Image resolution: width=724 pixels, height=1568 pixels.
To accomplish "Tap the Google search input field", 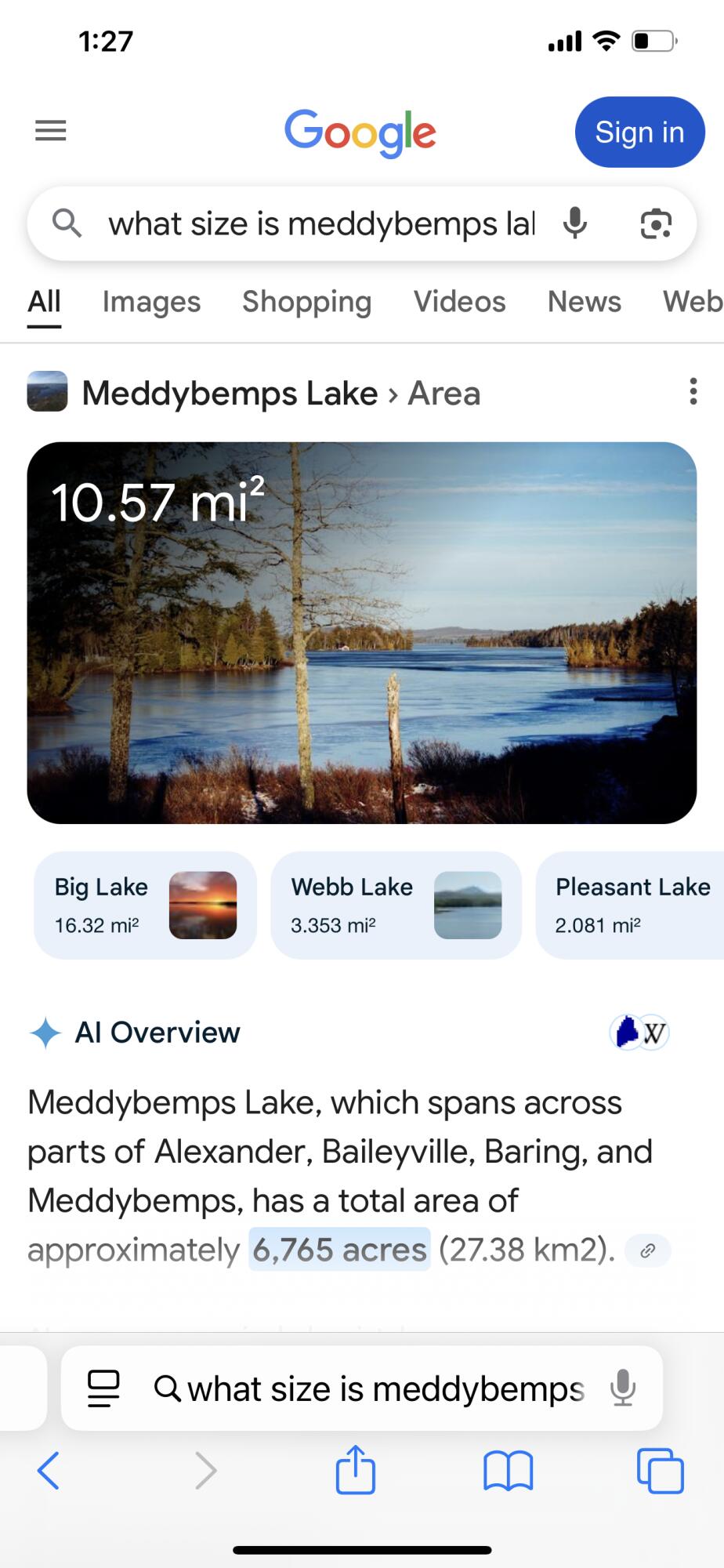I will 321,224.
